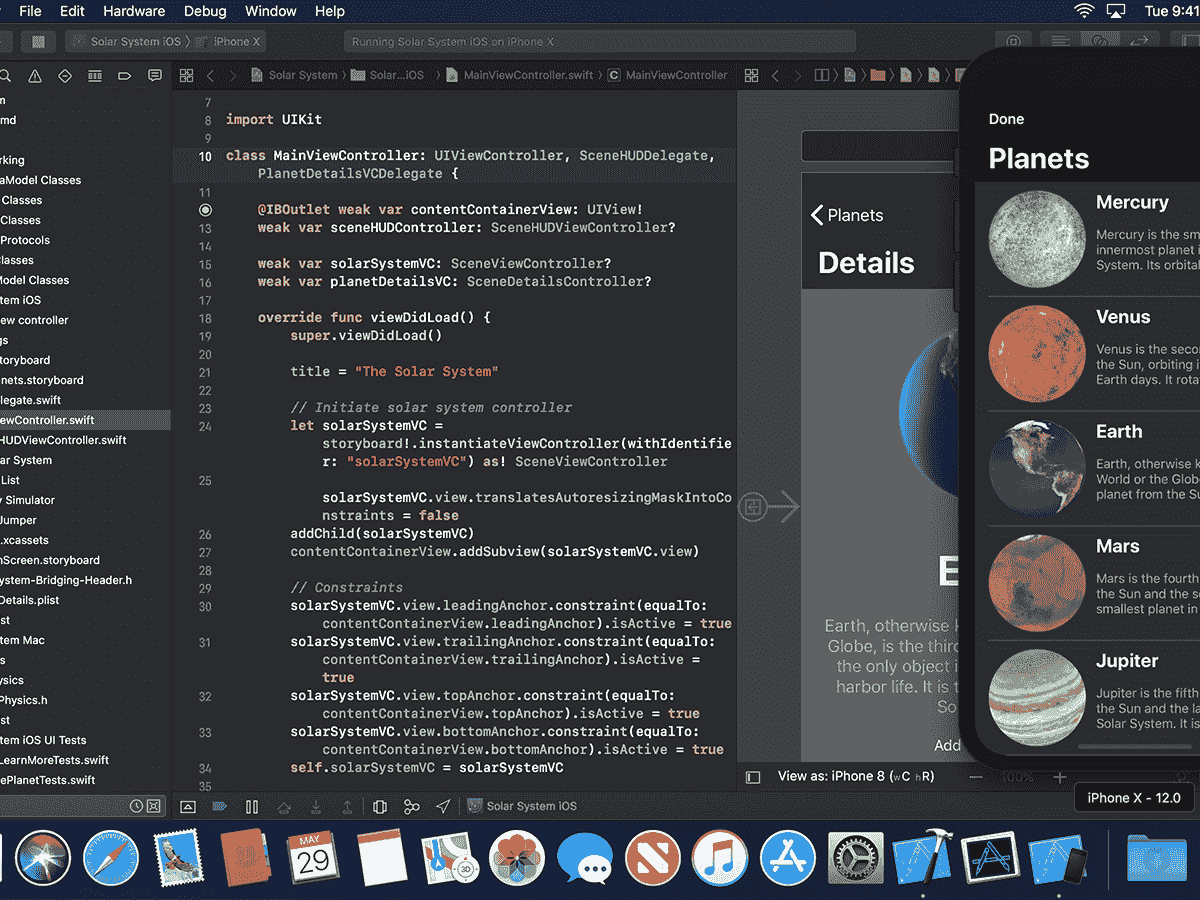The image size is (1200, 900).
Task: Tap Done in the iPhone simulator
Action: click(x=1006, y=119)
